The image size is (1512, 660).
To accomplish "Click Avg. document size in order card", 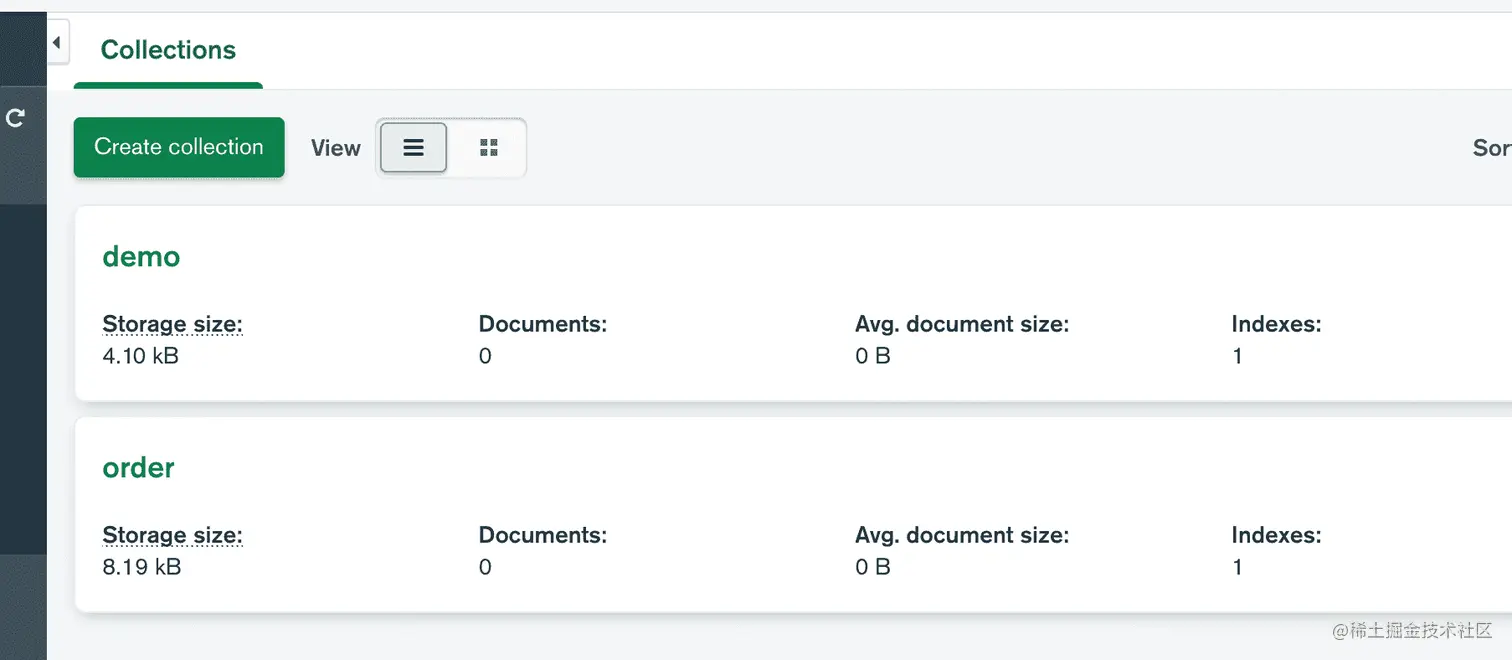I will 962,535.
